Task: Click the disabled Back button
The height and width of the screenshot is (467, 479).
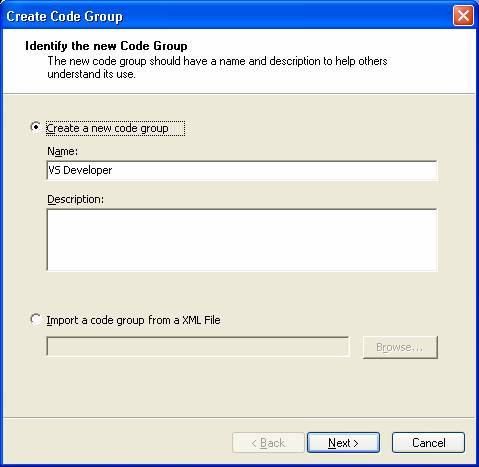Action: point(268,443)
